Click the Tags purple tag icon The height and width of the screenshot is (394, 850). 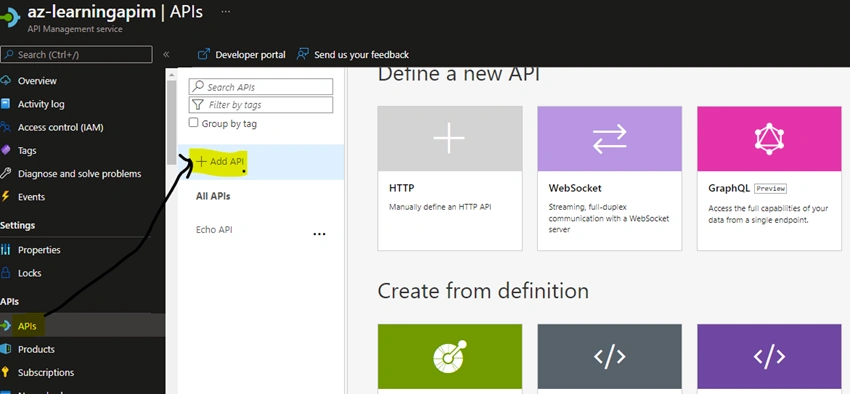[x=6, y=150]
